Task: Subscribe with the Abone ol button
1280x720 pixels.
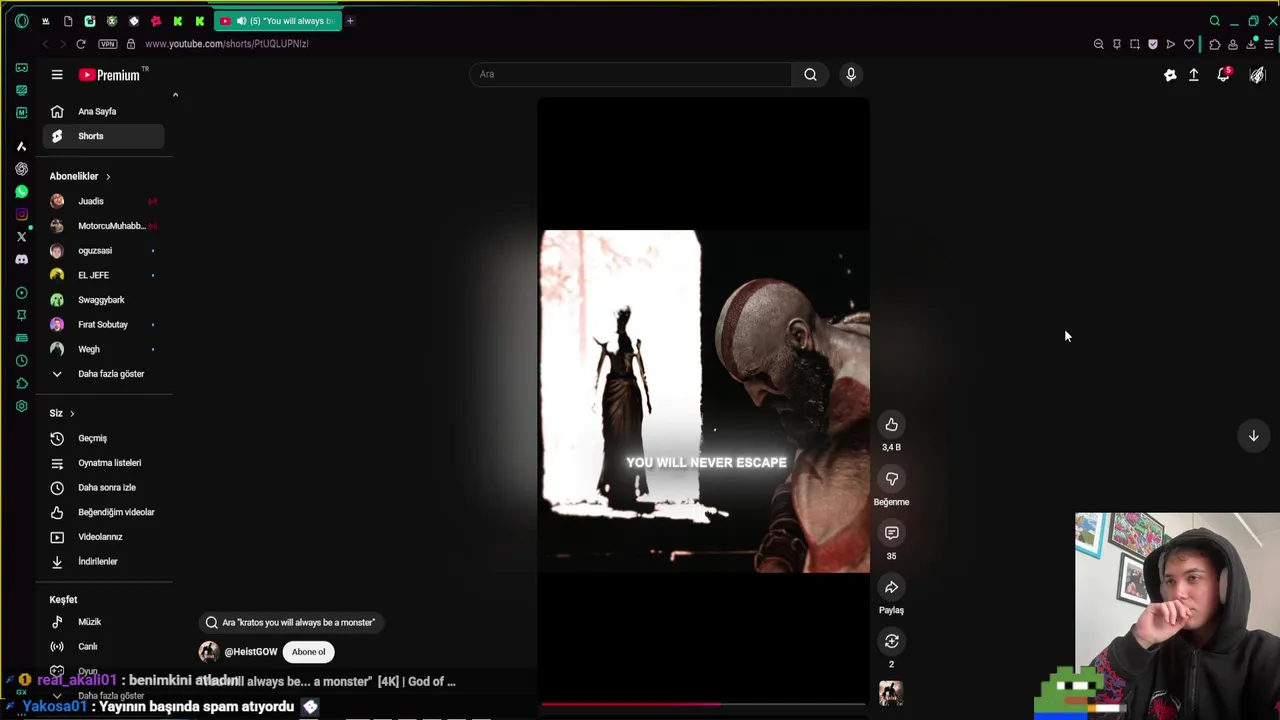Action: (x=308, y=652)
